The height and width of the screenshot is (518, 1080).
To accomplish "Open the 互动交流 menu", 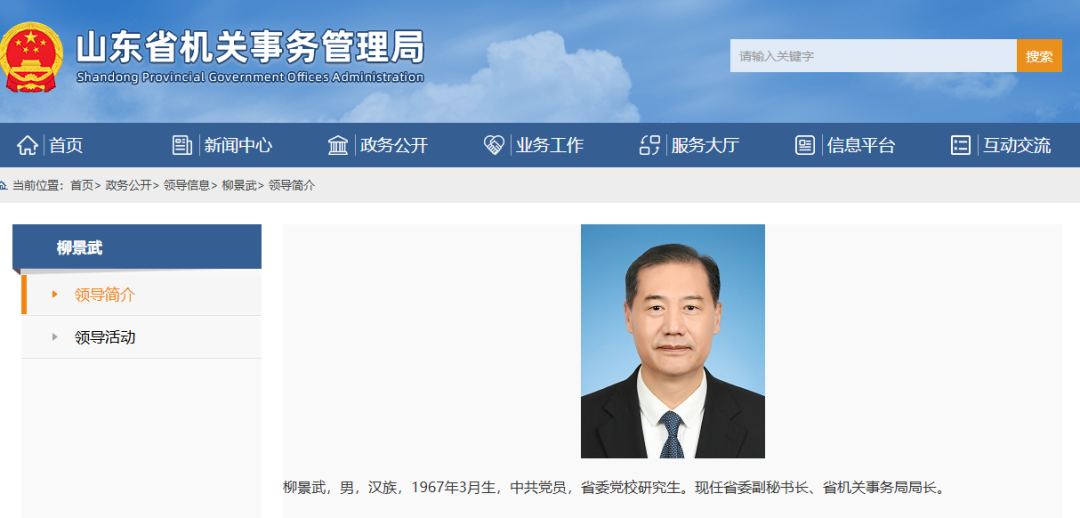I will (1017, 145).
